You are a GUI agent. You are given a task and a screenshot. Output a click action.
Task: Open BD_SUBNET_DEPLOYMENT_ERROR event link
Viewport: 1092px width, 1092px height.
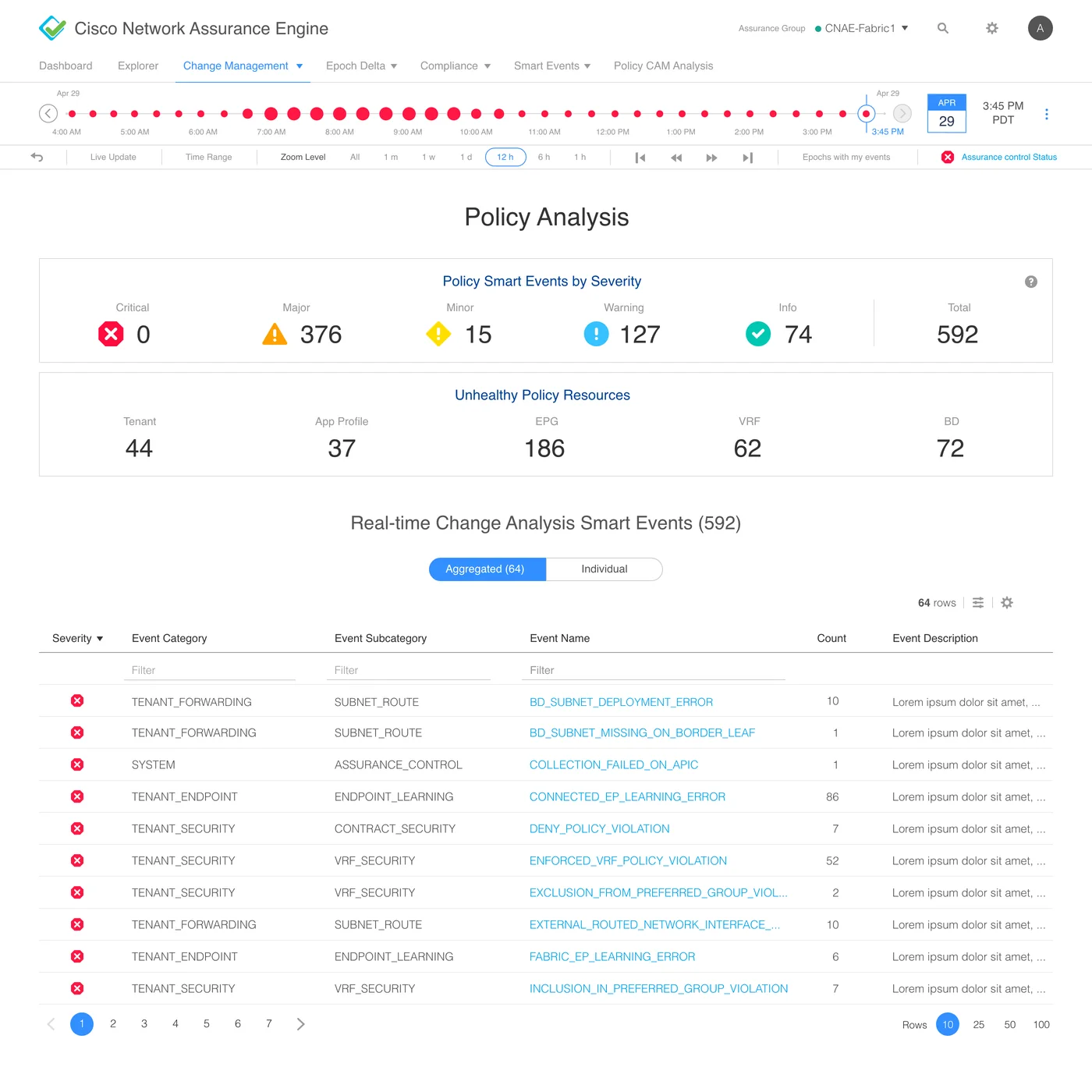click(x=621, y=702)
